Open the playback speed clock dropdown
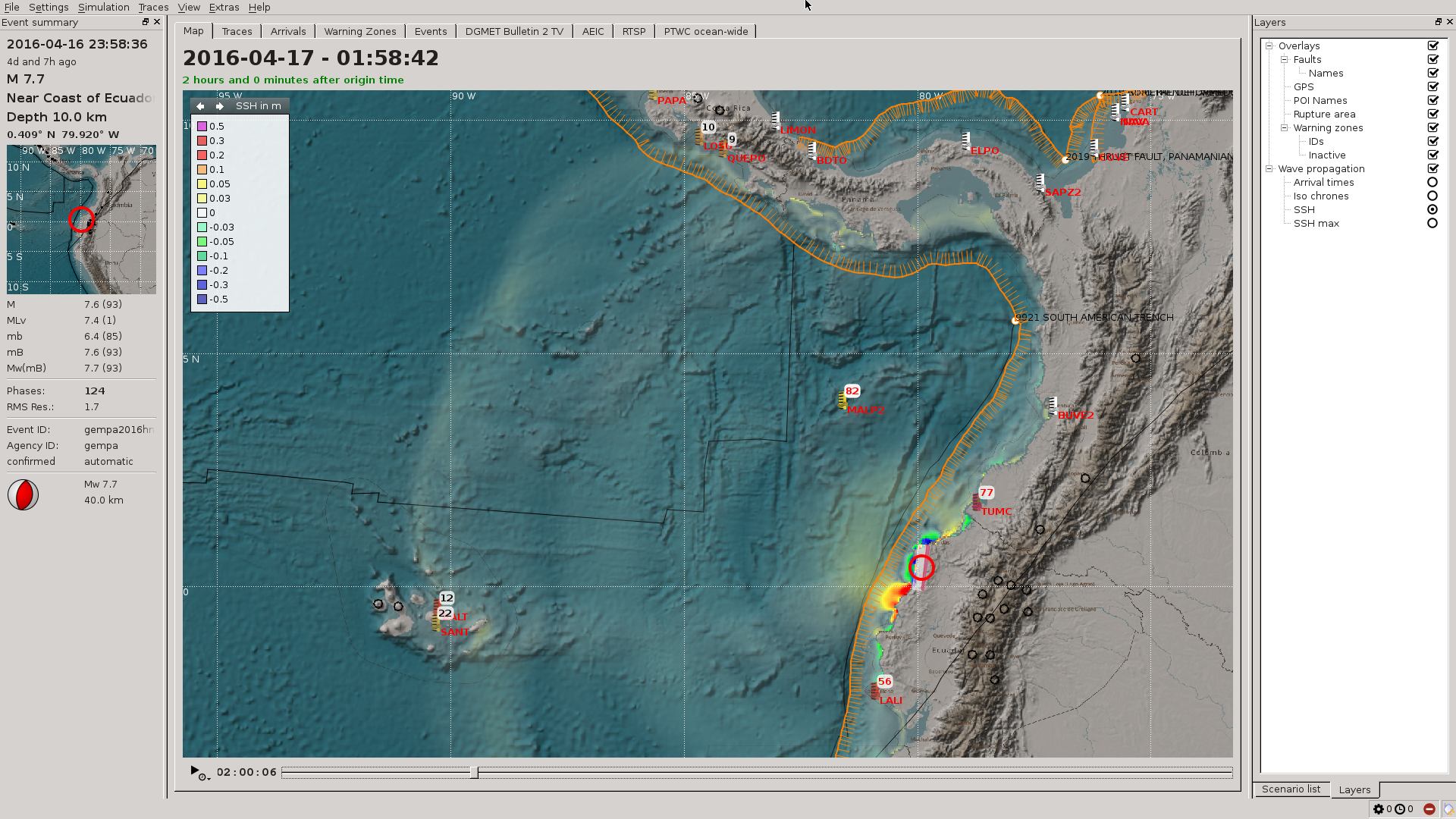Screen dimensions: 1456x819 [204, 777]
